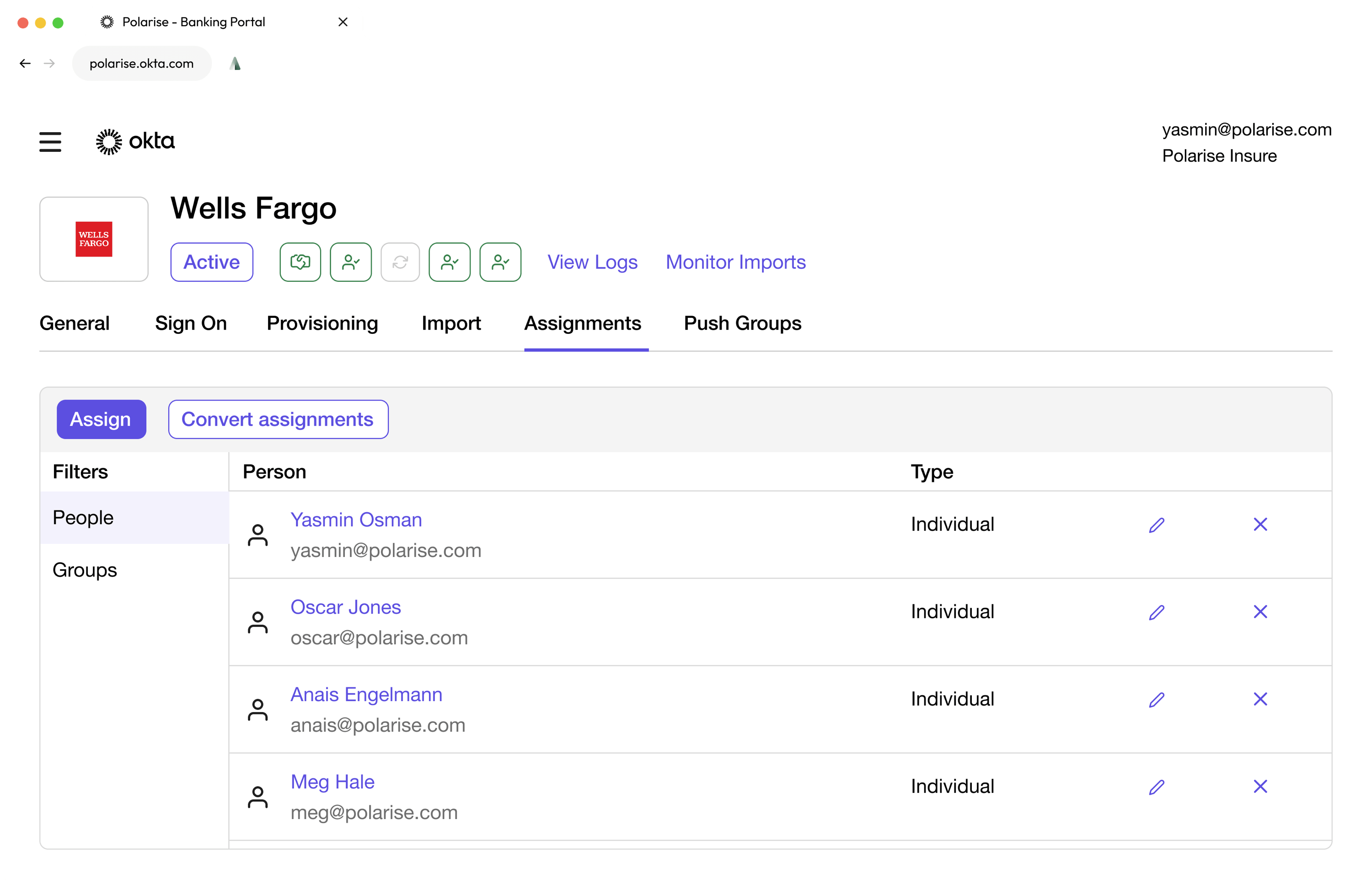Switch to the General tab
The width and height of the screenshot is (1372, 889).
(75, 323)
